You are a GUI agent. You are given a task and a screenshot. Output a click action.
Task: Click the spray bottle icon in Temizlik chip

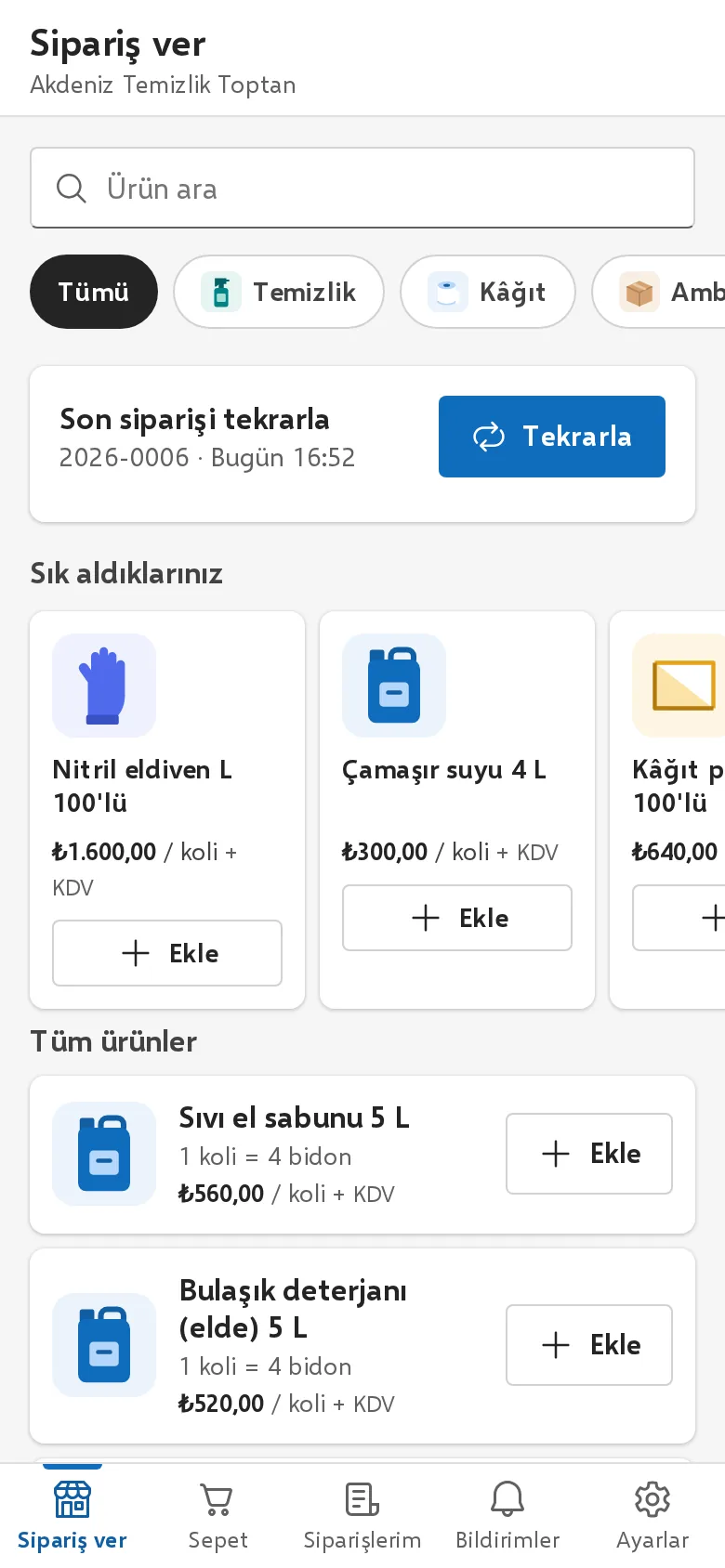[x=221, y=292]
